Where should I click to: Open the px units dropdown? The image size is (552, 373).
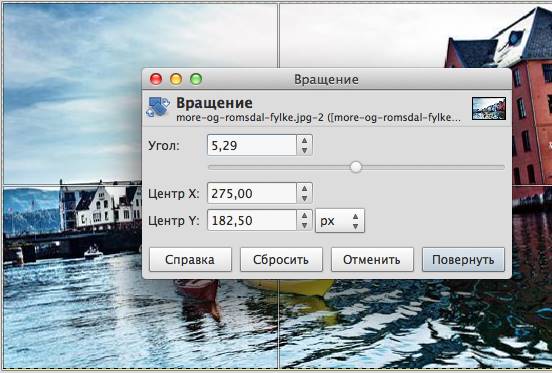(340, 221)
